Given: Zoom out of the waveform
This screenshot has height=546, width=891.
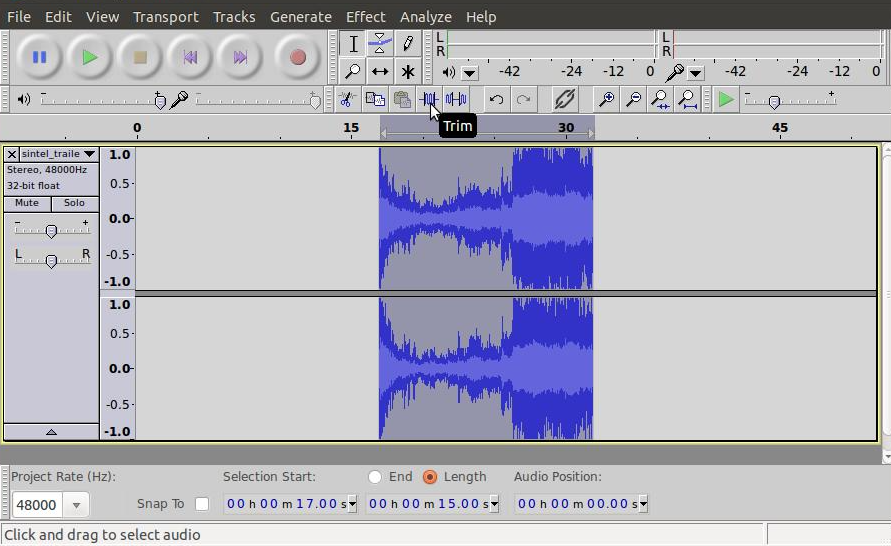Looking at the screenshot, I should pyautogui.click(x=633, y=100).
